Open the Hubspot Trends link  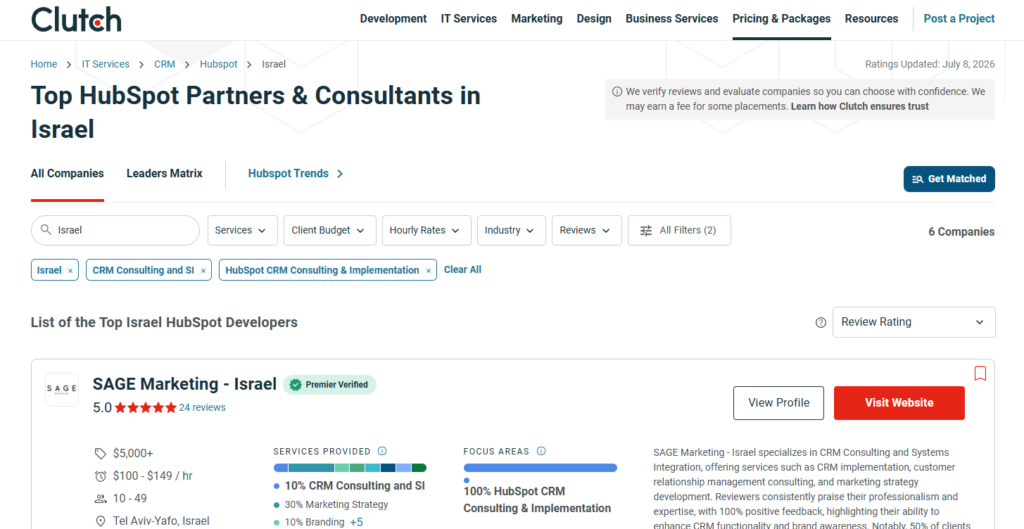point(295,174)
